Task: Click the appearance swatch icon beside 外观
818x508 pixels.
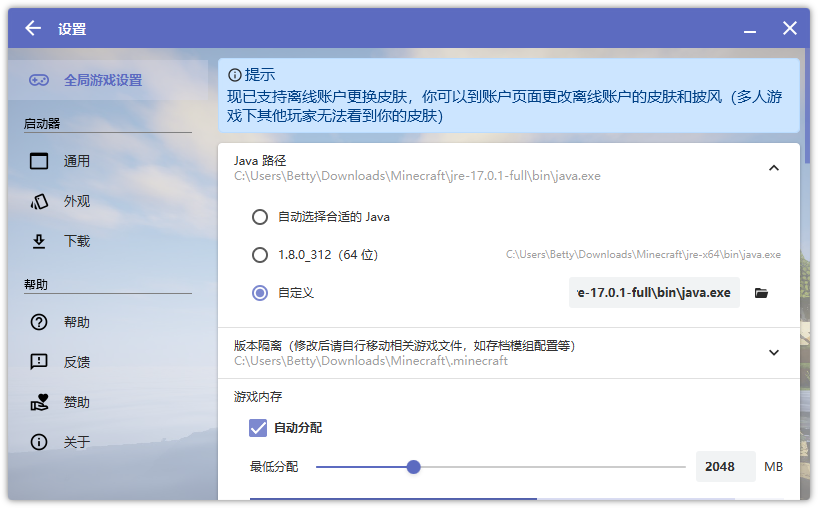Action: pos(39,201)
